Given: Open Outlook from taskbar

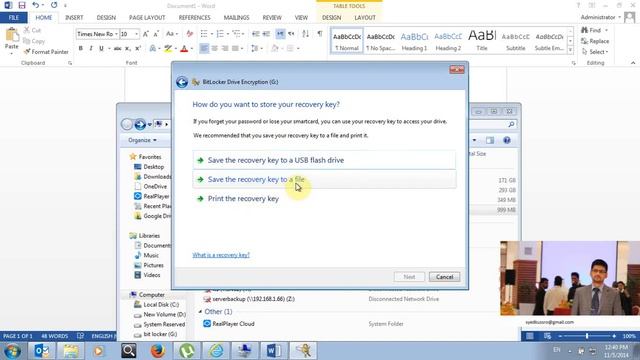Looking at the screenshot, I should tap(42, 351).
